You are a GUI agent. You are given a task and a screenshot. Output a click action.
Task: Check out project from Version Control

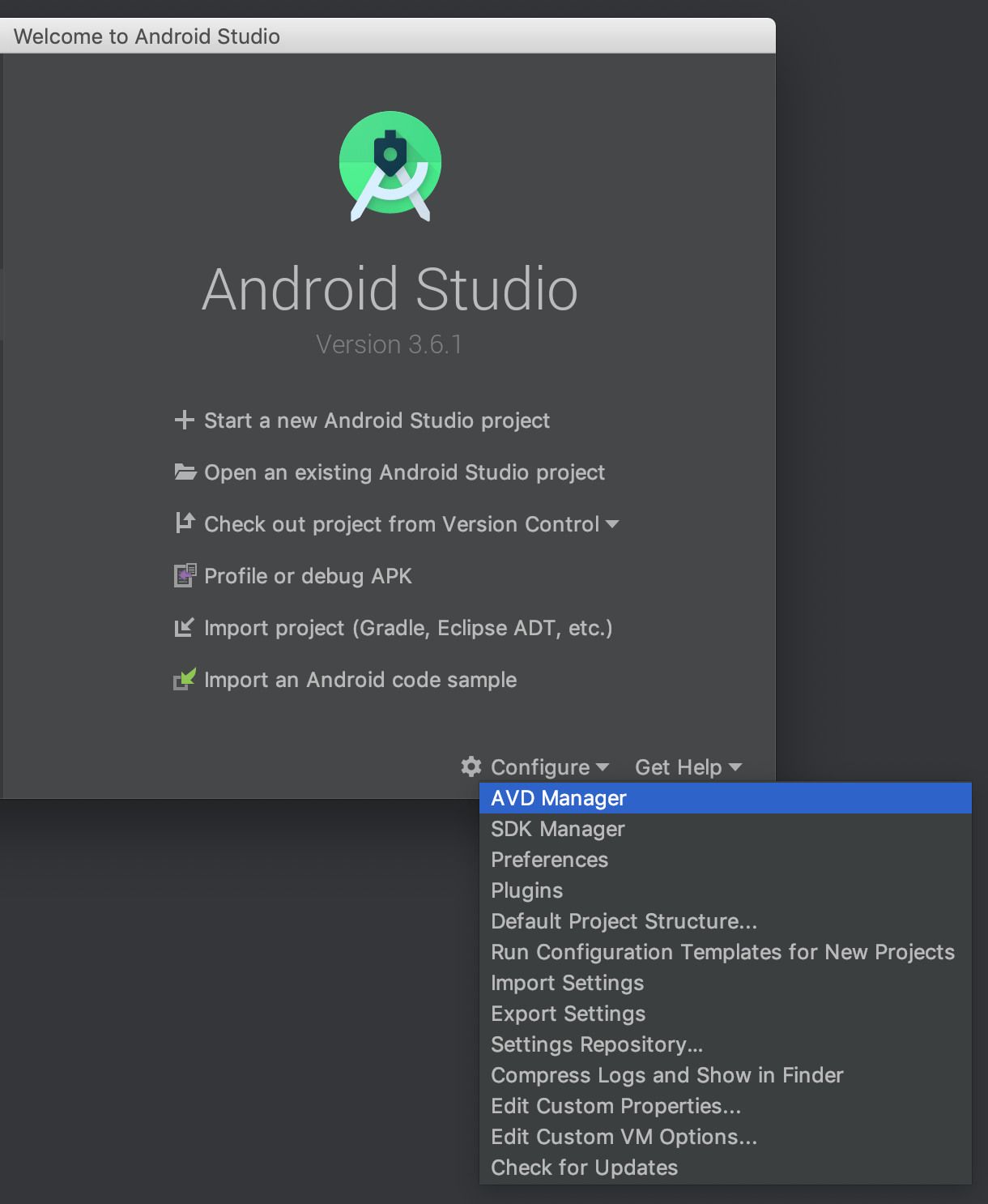coord(402,524)
